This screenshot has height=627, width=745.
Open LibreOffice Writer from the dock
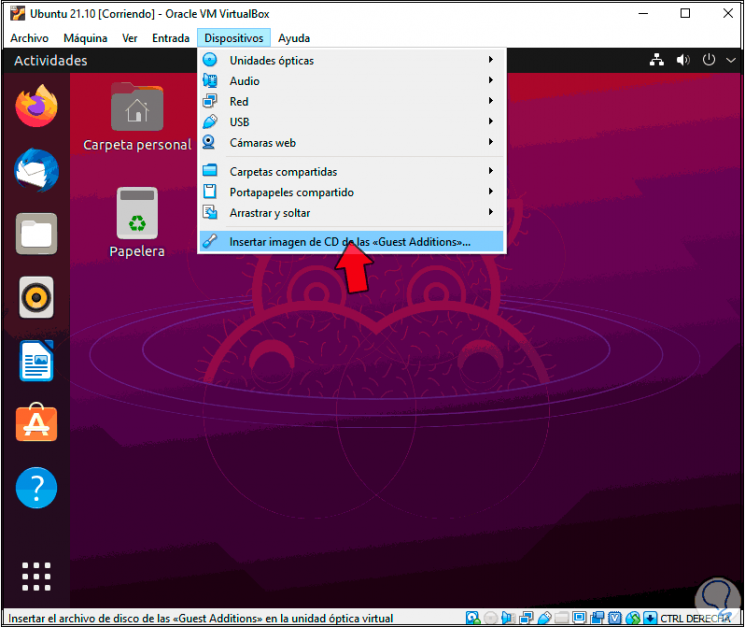pyautogui.click(x=37, y=361)
